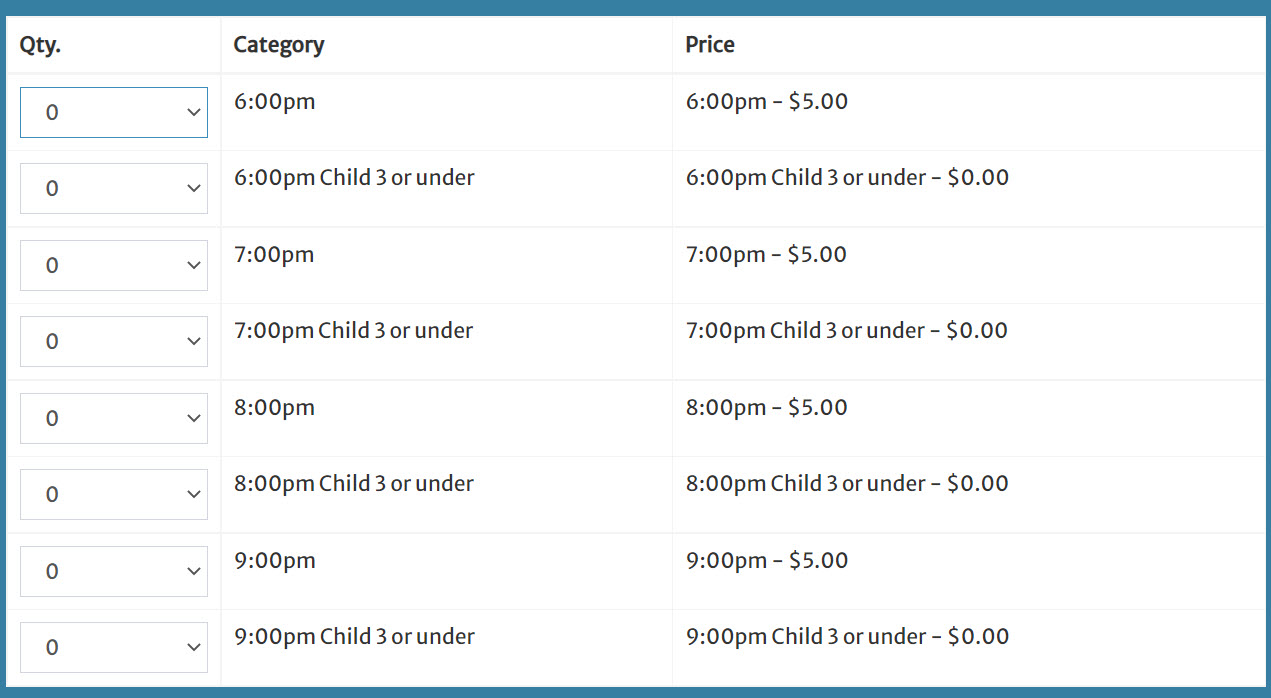Screen dimensions: 1271x698
Task: Click the 9:00pm – $5.00 price text
Action: [767, 561]
